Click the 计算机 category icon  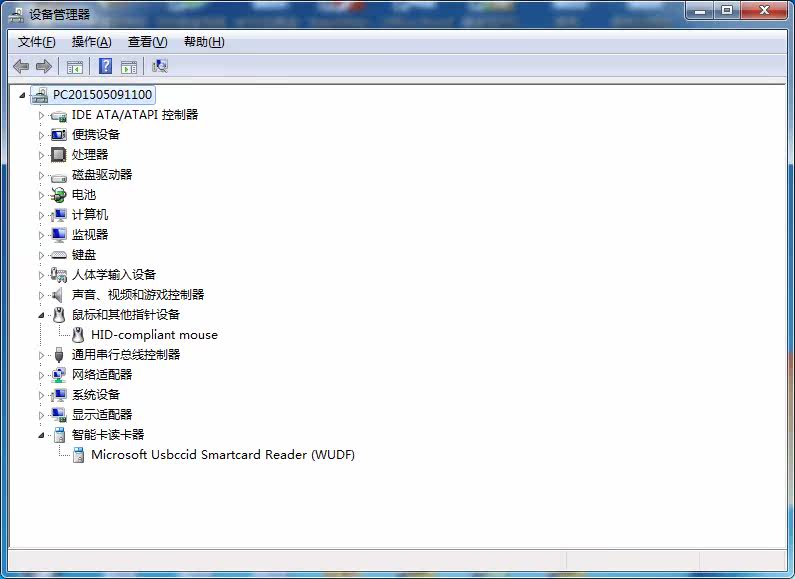pos(58,215)
